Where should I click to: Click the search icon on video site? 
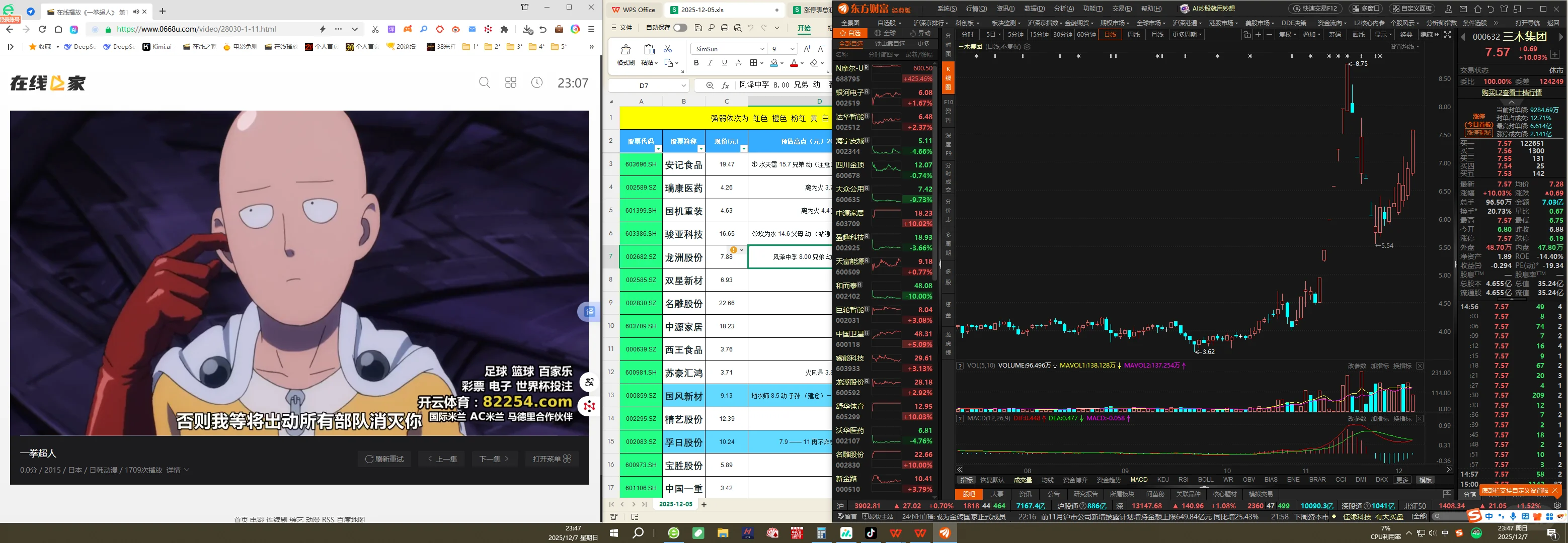485,82
